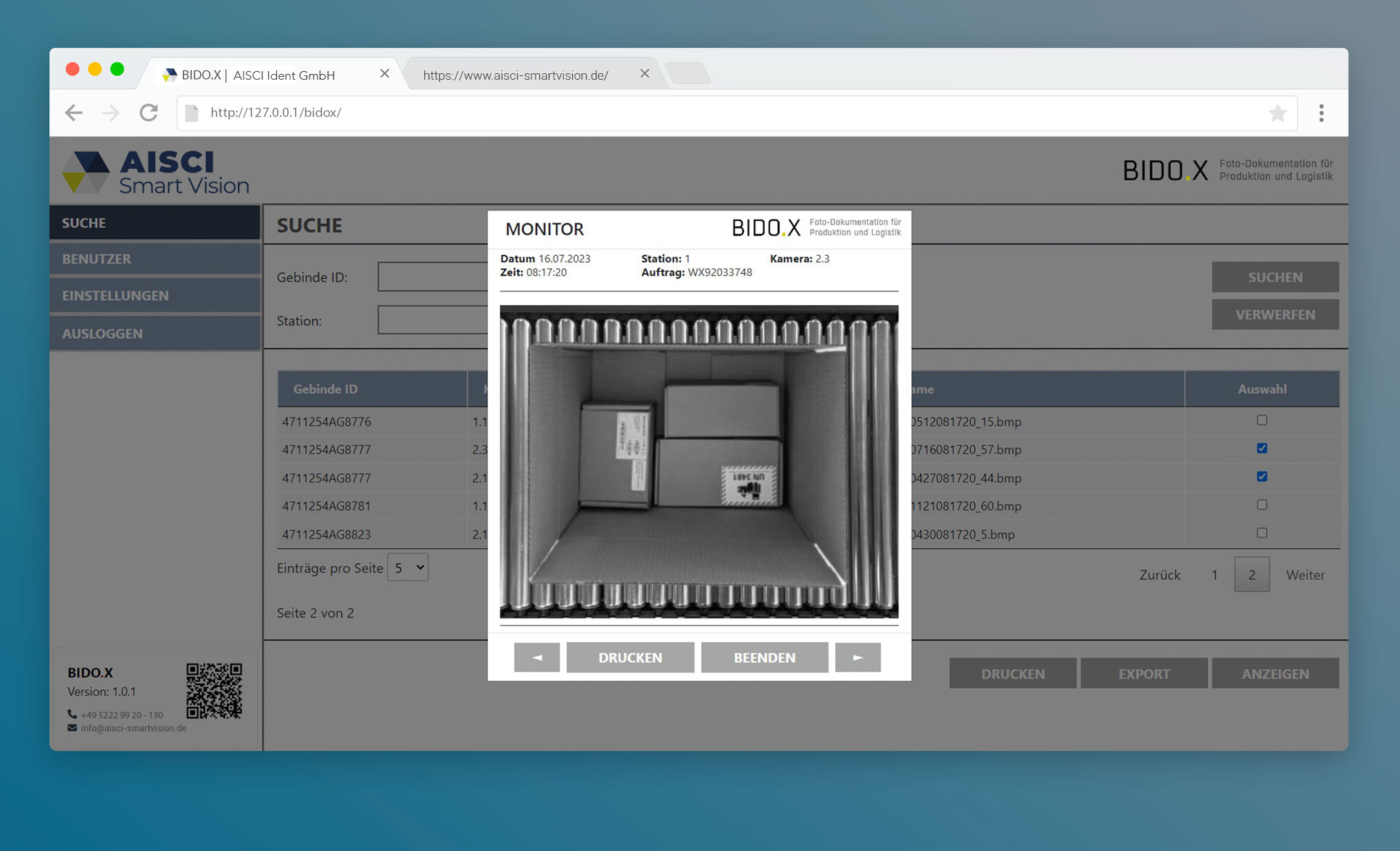This screenshot has height=851, width=1400.
Task: Click the QR code in sidebar
Action: (x=214, y=690)
